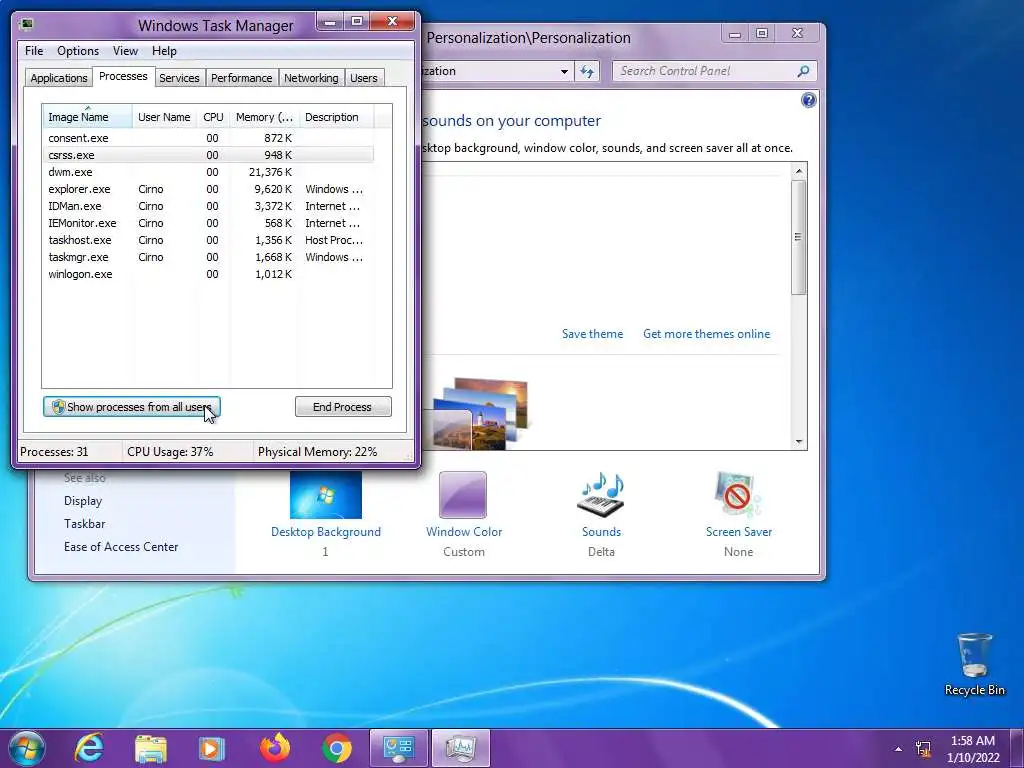
Task: Open the View menu in Task Manager
Action: 125,51
